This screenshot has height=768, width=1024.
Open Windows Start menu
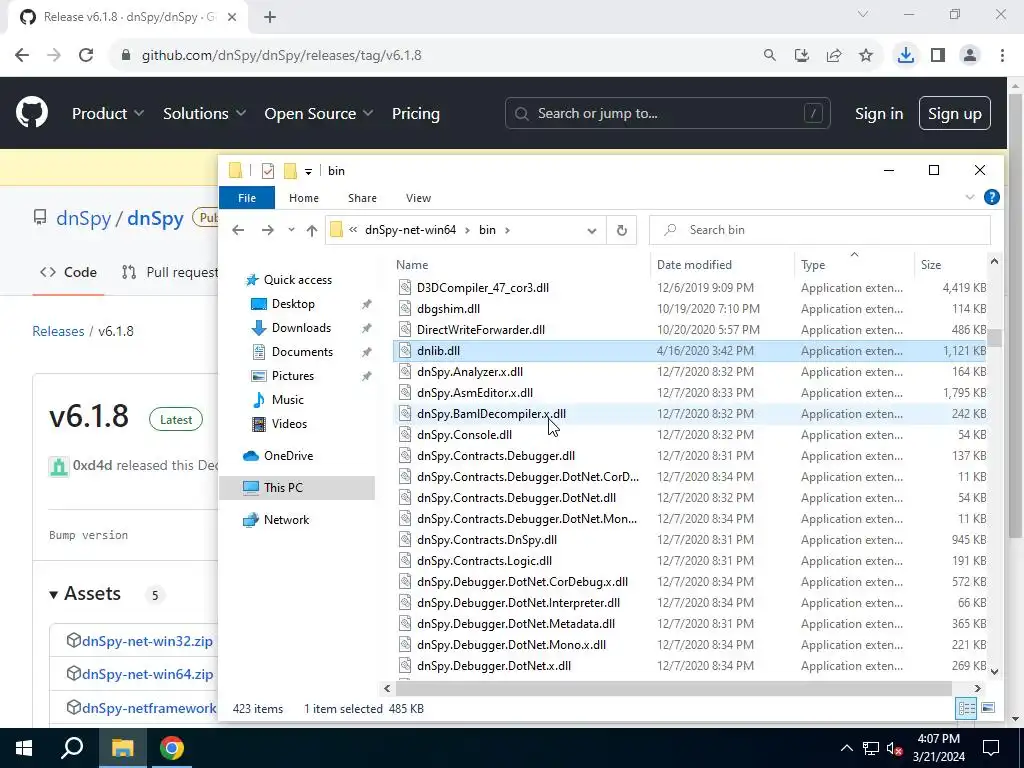pyautogui.click(x=24, y=748)
